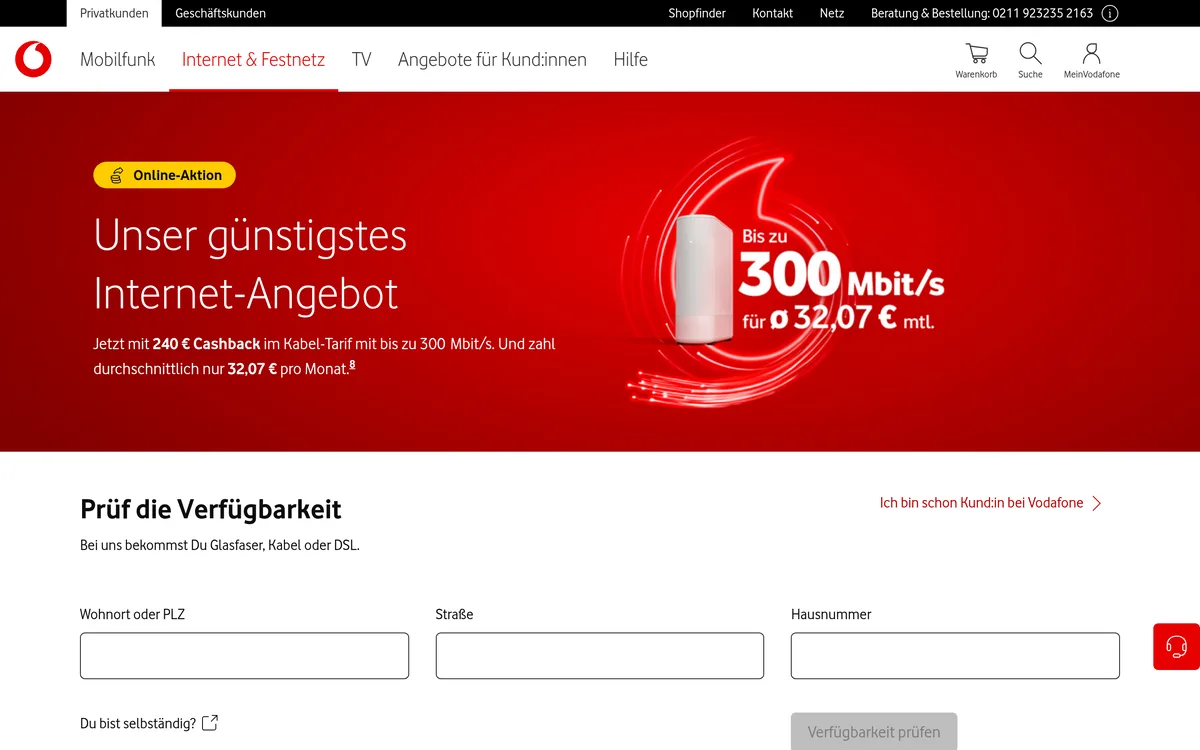Open the Mobilfunk menu
The height and width of the screenshot is (750, 1200).
coord(117,59)
